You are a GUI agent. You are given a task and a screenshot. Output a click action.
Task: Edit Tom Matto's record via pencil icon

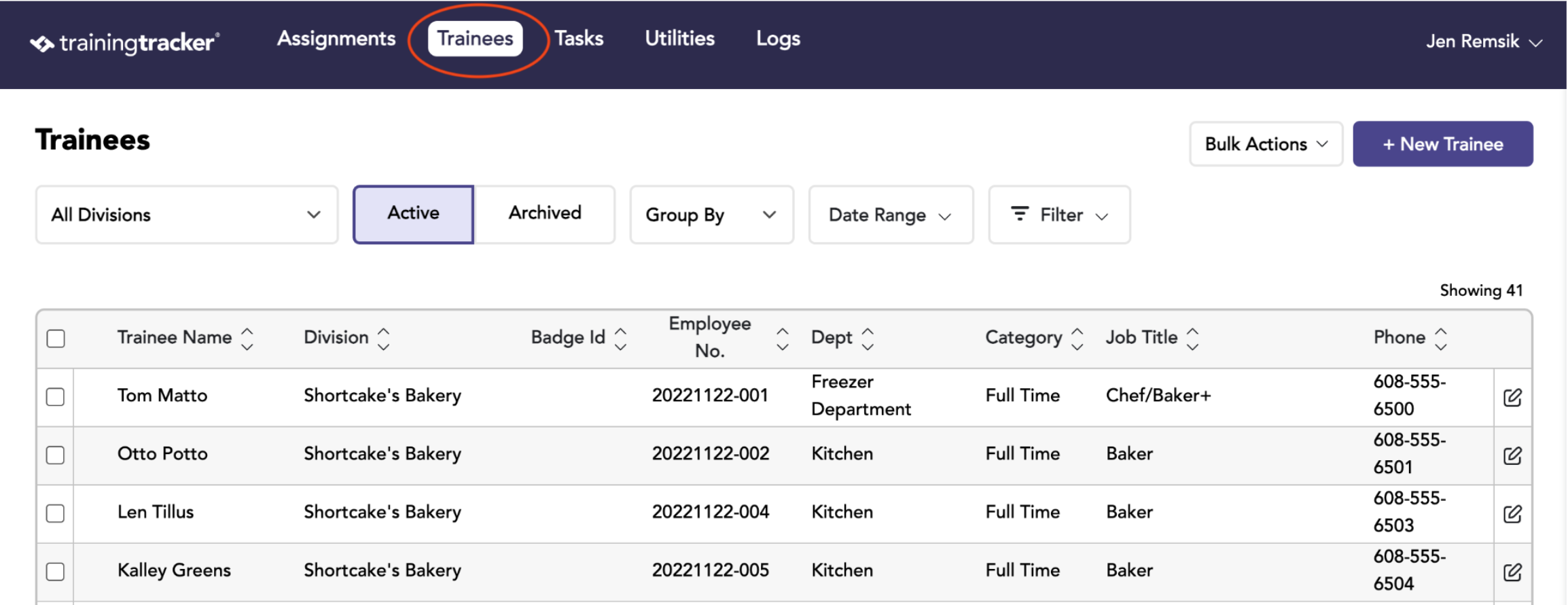coord(1512,398)
